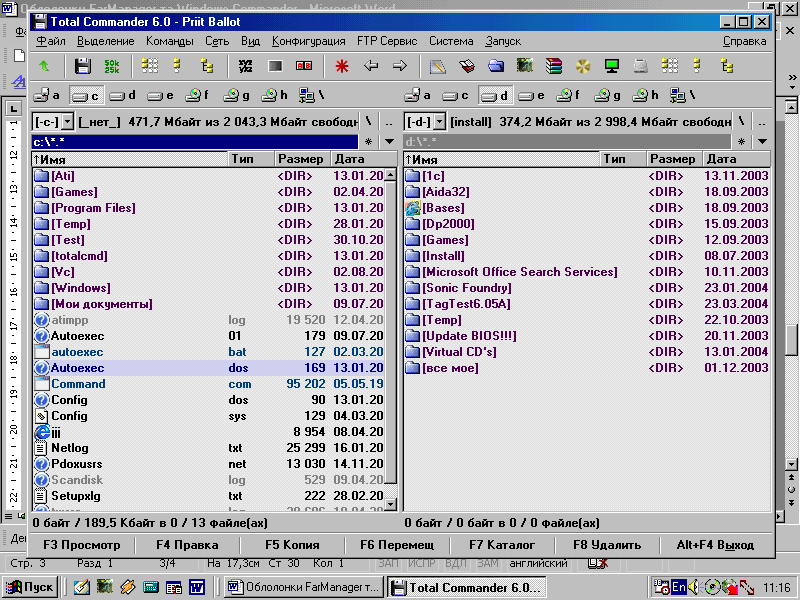The height and width of the screenshot is (600, 800).
Task: Sort right panel by Дата column
Action: pyautogui.click(x=736, y=159)
